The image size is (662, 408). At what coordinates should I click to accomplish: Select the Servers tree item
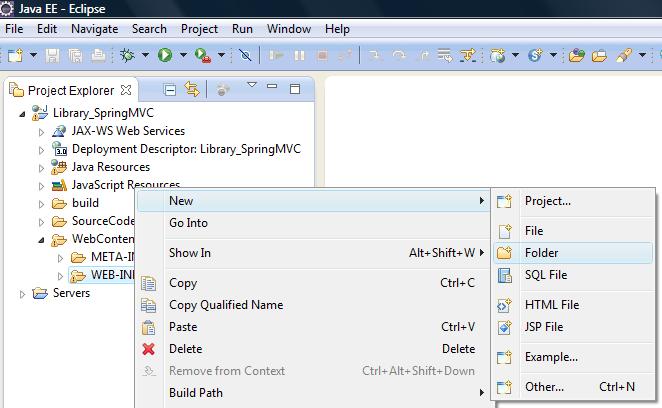coord(71,293)
